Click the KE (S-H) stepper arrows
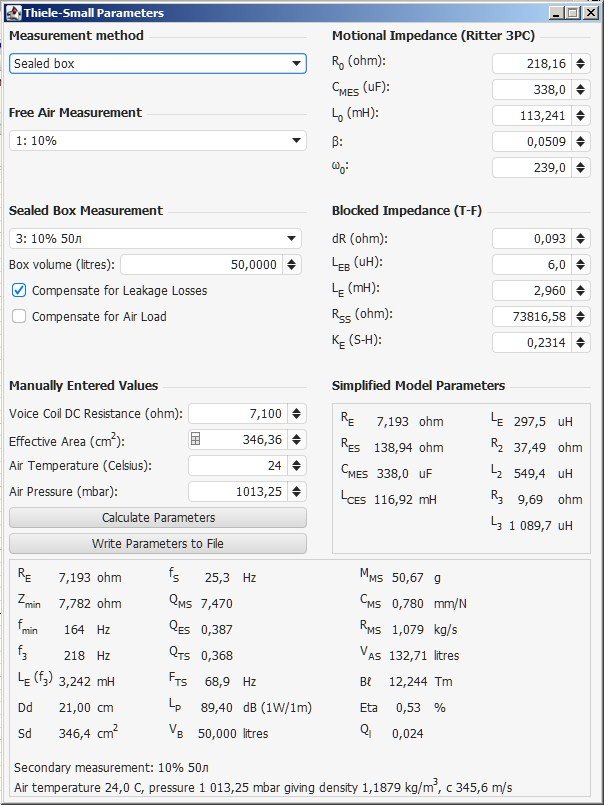 point(581,343)
